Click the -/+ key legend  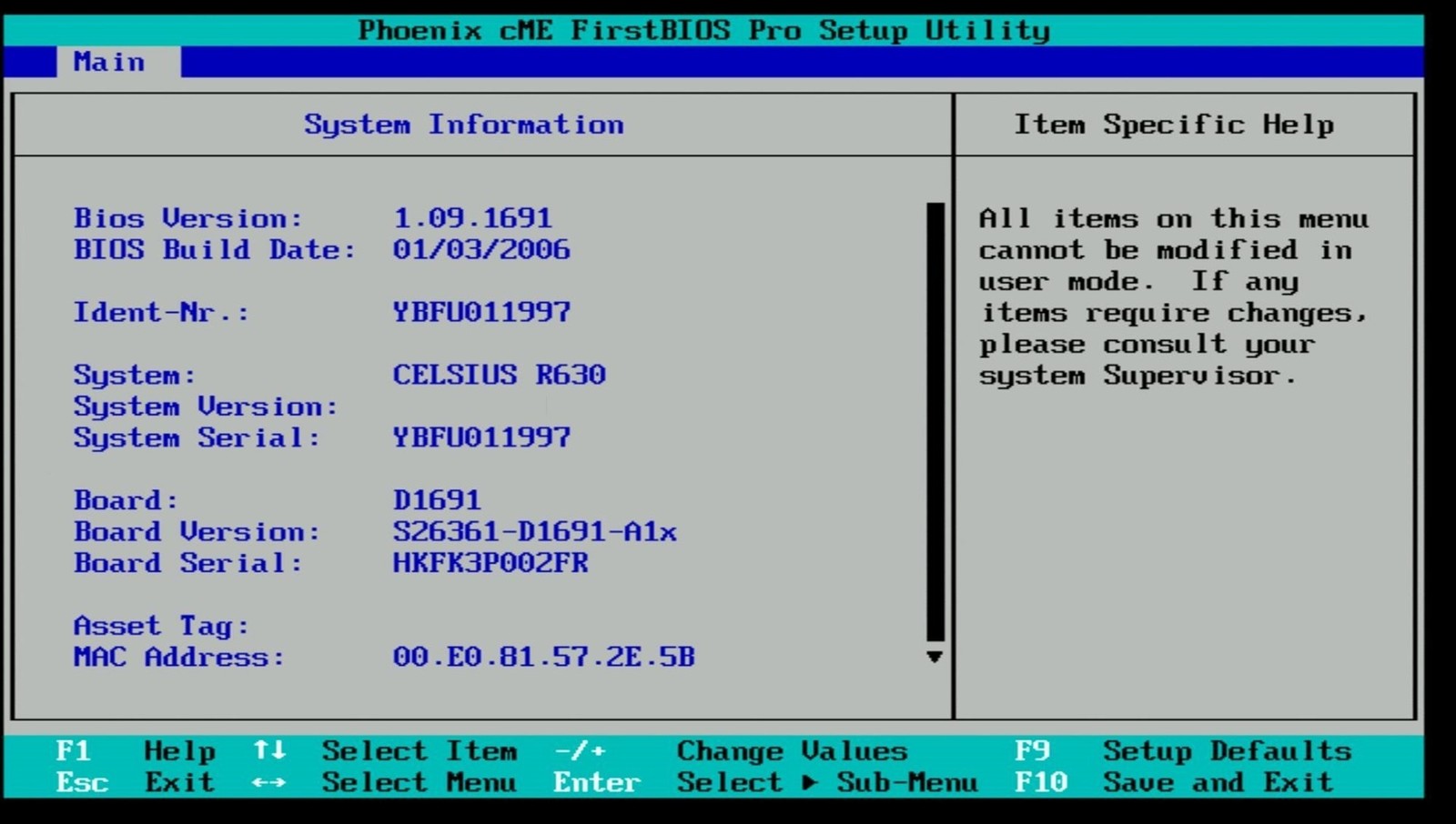click(580, 751)
